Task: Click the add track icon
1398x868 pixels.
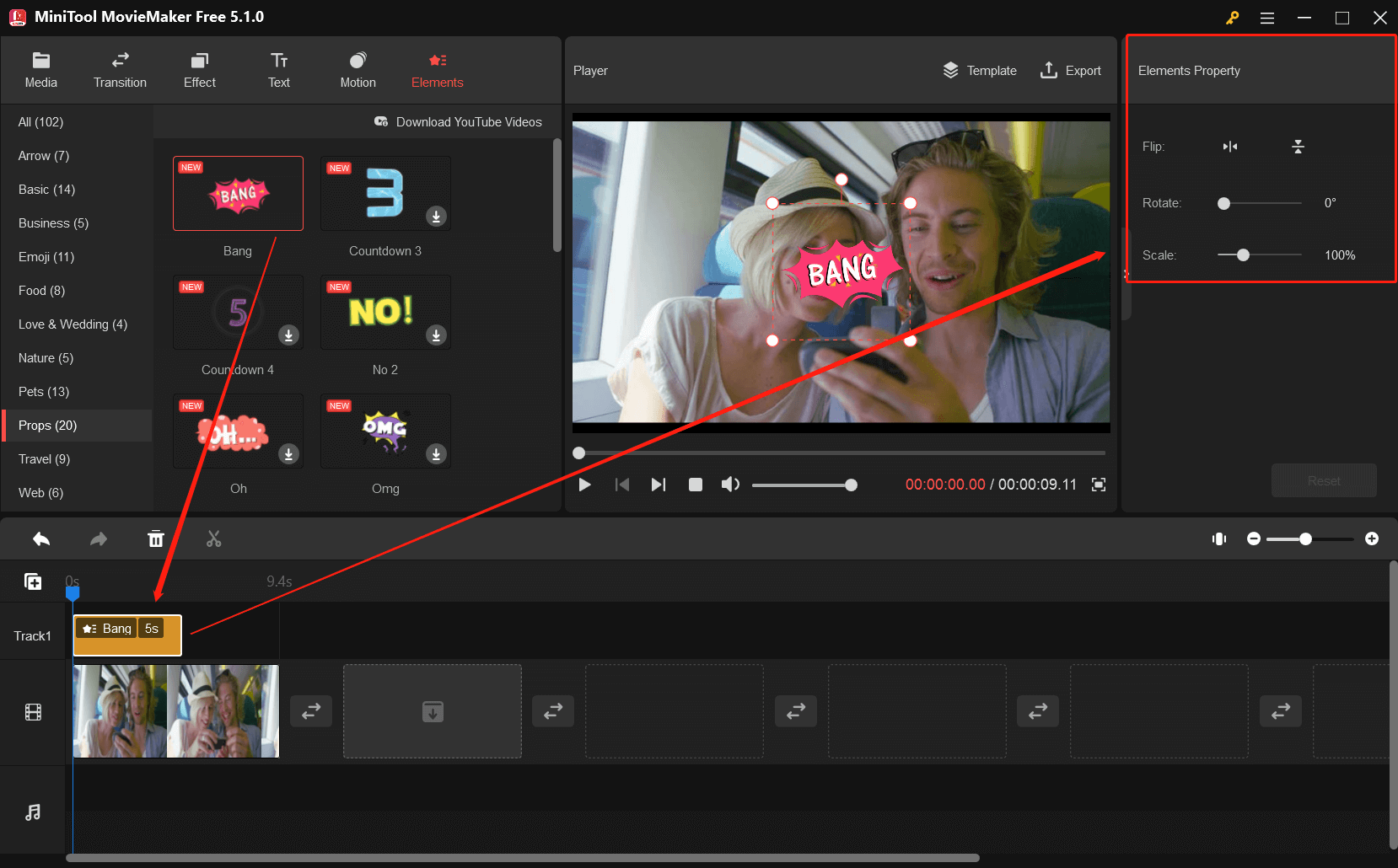Action: click(x=33, y=581)
